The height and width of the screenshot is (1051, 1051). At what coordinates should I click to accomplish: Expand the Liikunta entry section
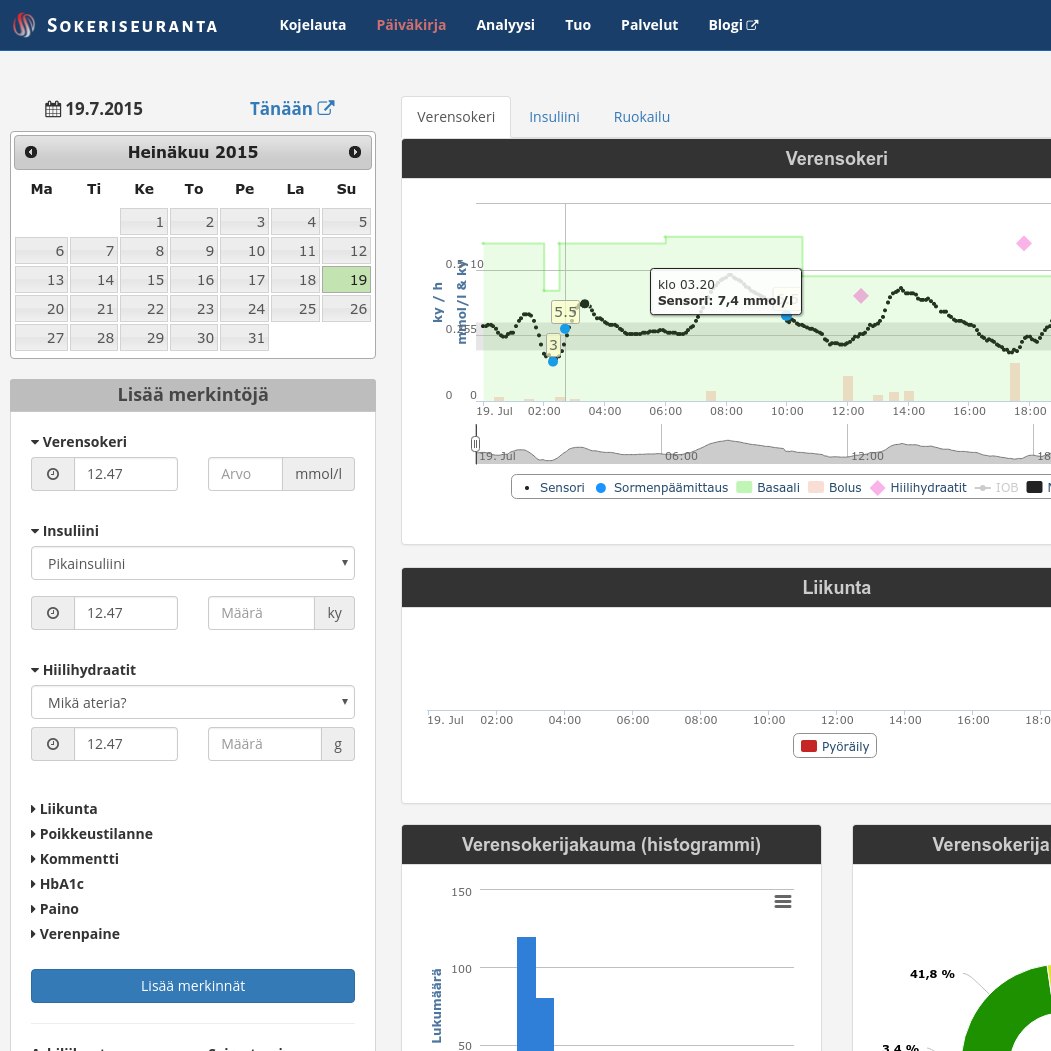(68, 809)
